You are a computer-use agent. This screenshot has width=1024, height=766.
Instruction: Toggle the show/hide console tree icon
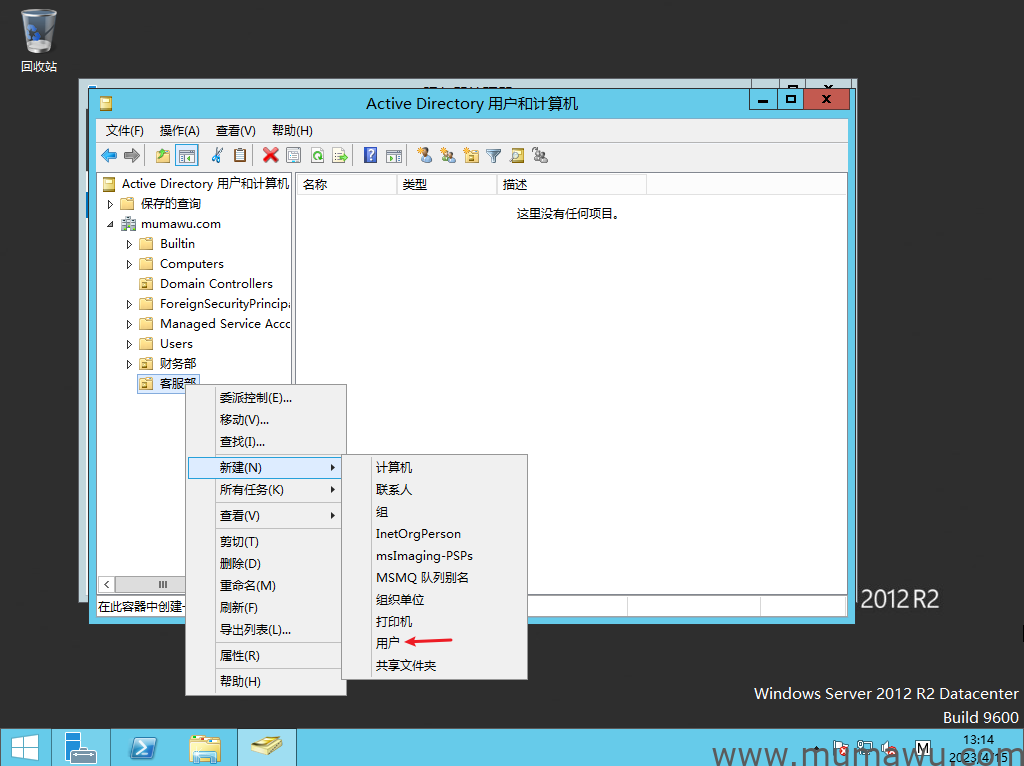pyautogui.click(x=187, y=155)
